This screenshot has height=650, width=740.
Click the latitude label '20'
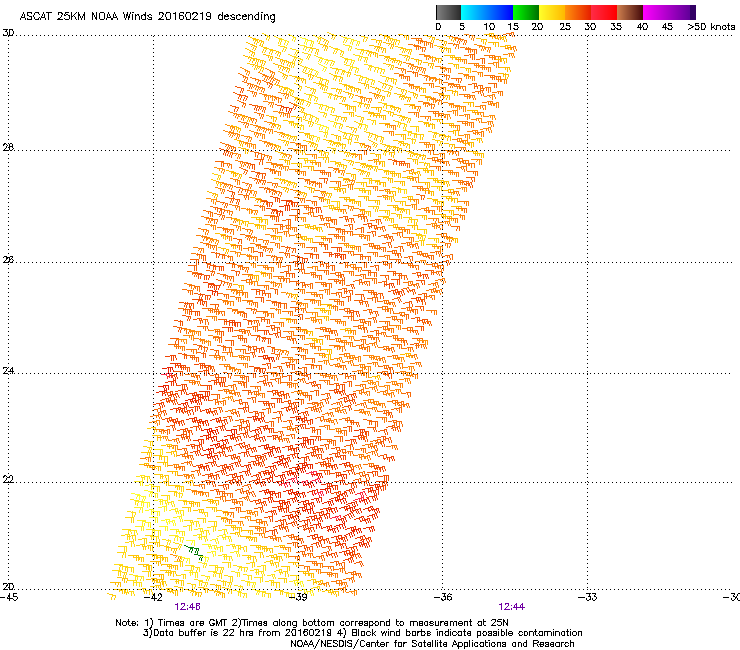click(x=8, y=587)
